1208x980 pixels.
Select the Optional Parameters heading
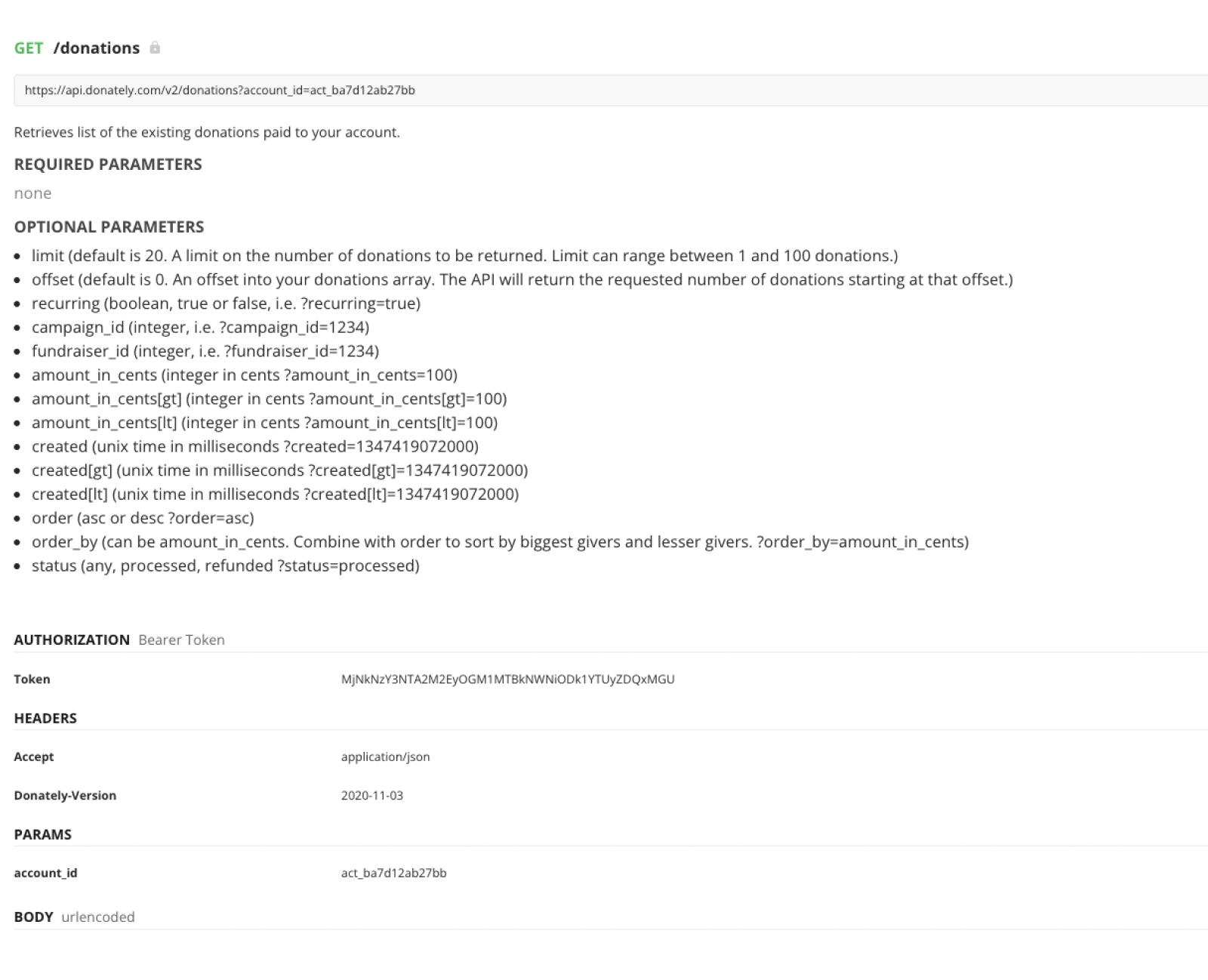(x=109, y=227)
